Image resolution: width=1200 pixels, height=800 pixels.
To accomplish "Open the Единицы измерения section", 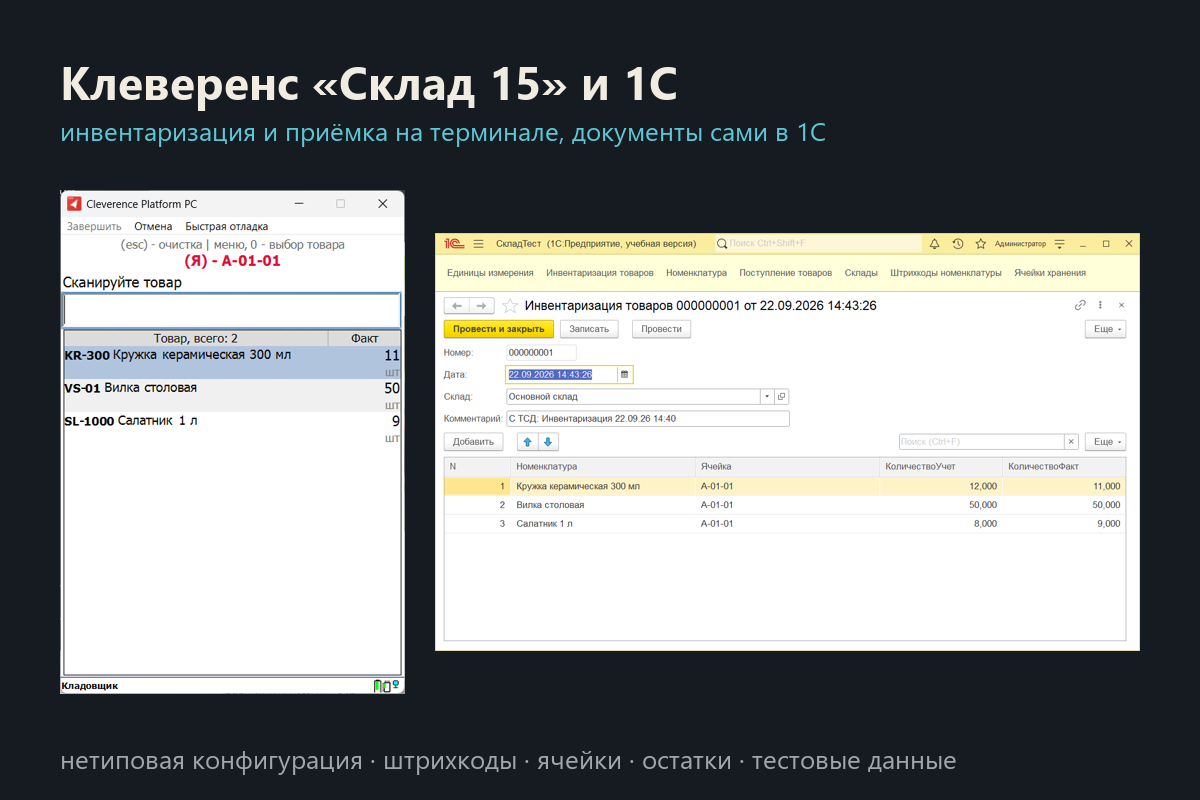I will pyautogui.click(x=490, y=273).
